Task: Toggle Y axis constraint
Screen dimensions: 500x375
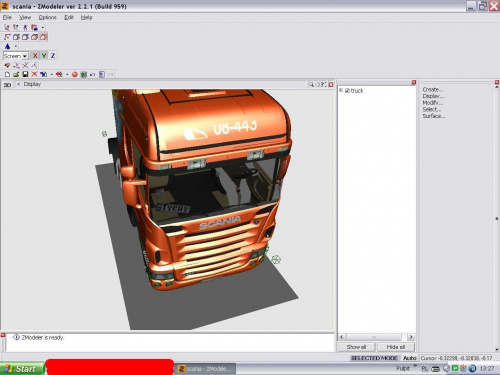Action: [44, 56]
